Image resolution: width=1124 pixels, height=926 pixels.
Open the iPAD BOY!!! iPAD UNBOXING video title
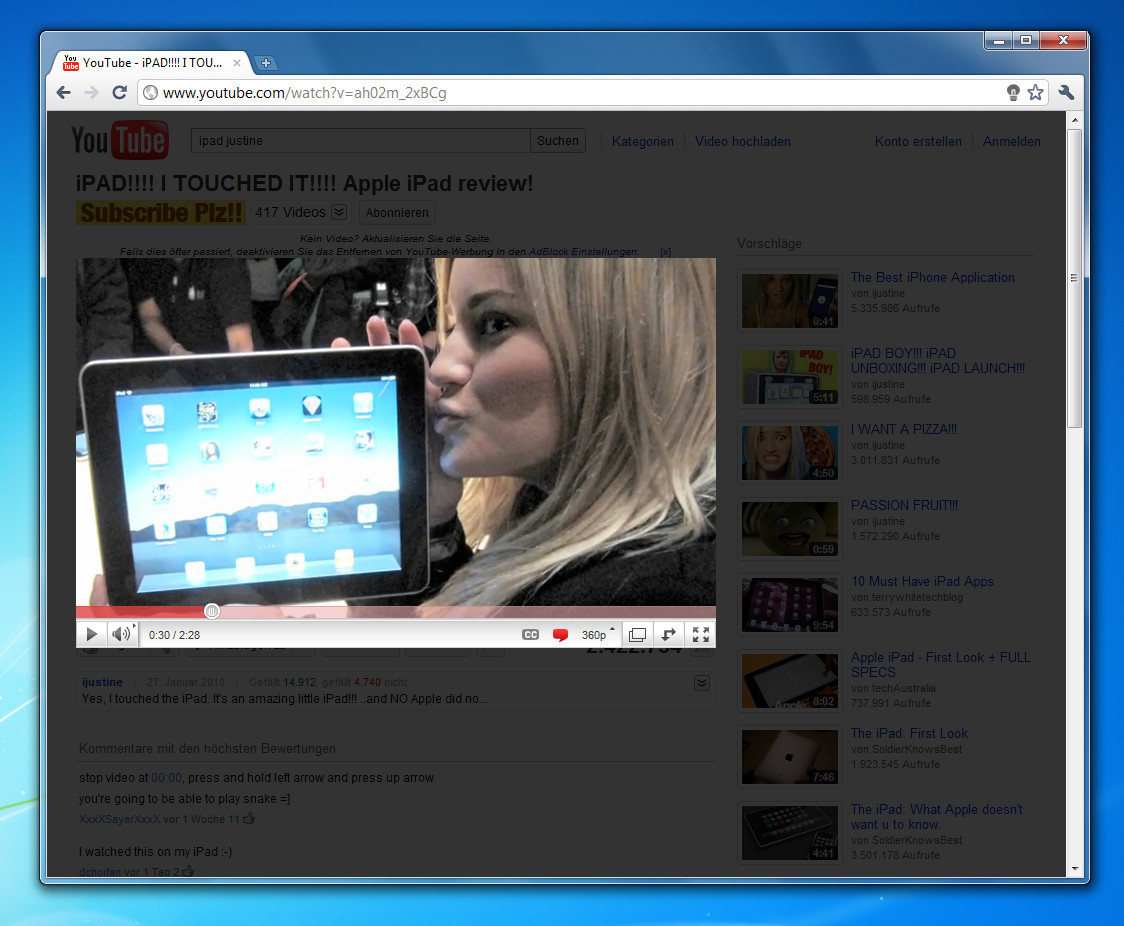pyautogui.click(x=938, y=361)
